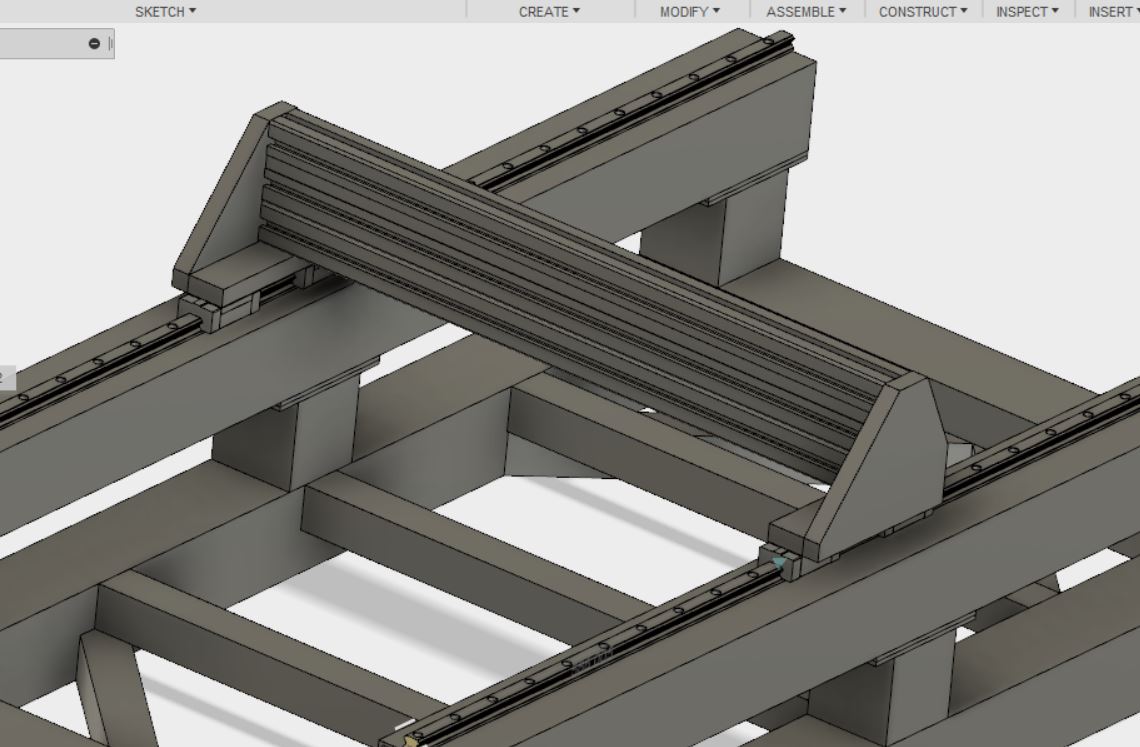The image size is (1140, 747).
Task: Select the support post under left rail beam
Action: pyautogui.click(x=290, y=440)
